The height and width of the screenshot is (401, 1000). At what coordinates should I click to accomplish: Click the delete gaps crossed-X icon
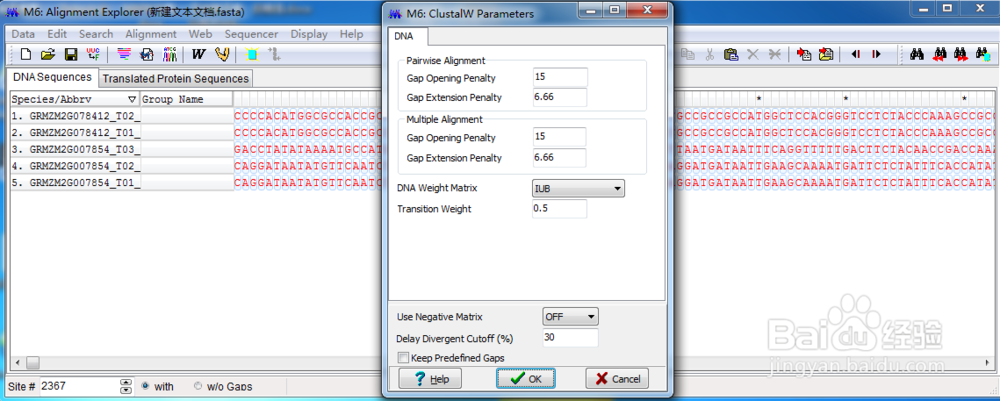pyautogui.click(x=774, y=55)
